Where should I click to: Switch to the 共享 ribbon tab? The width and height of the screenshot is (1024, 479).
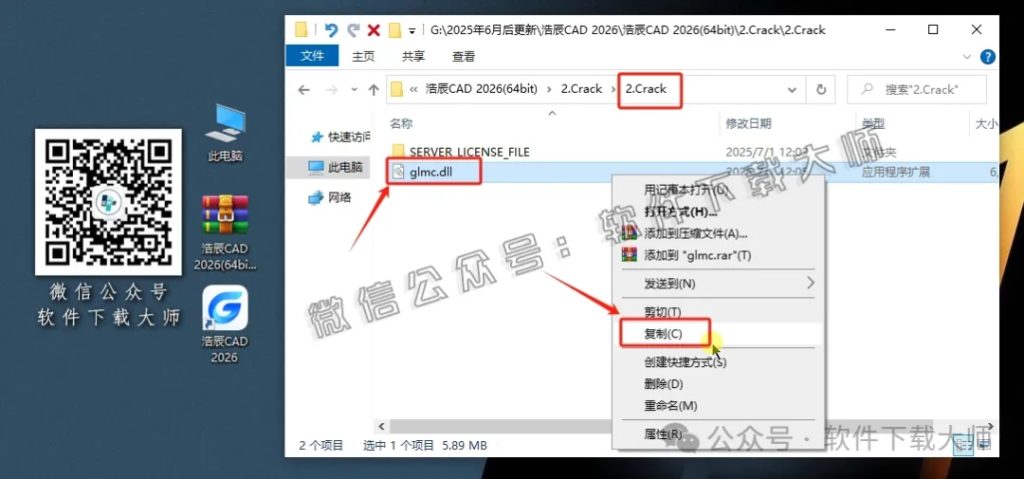point(413,57)
